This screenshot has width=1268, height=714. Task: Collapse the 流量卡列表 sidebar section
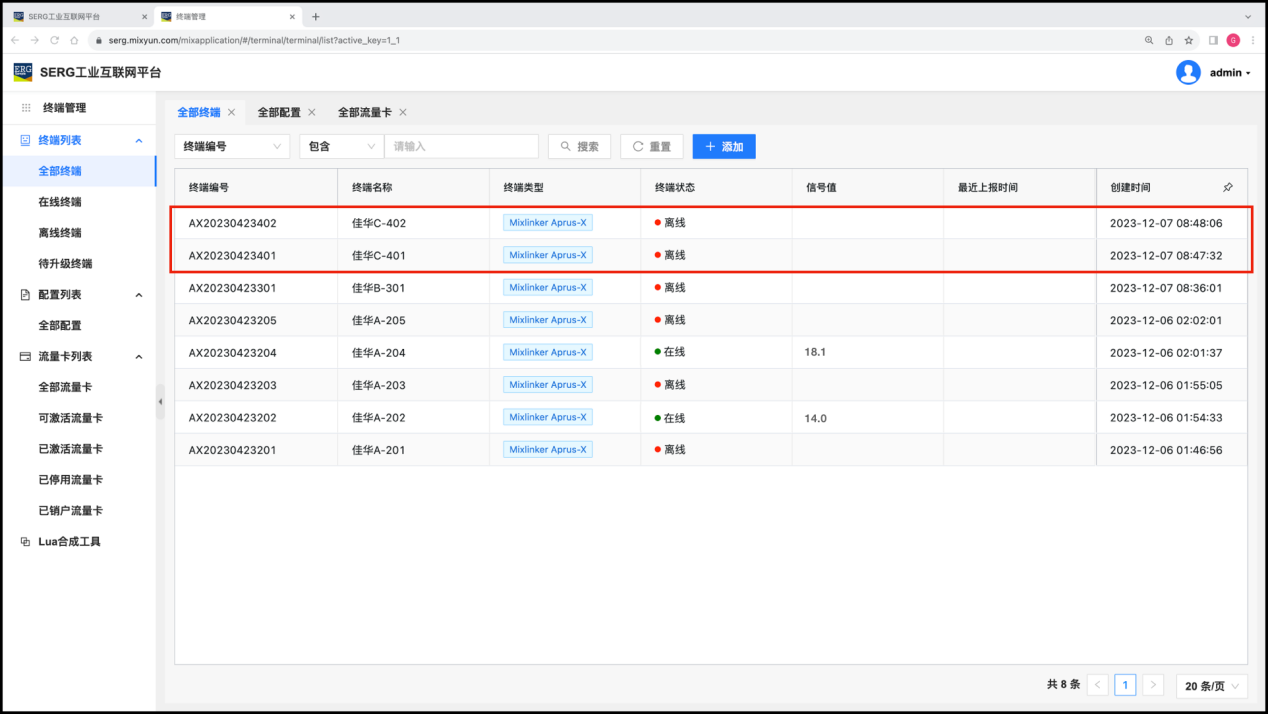point(139,357)
